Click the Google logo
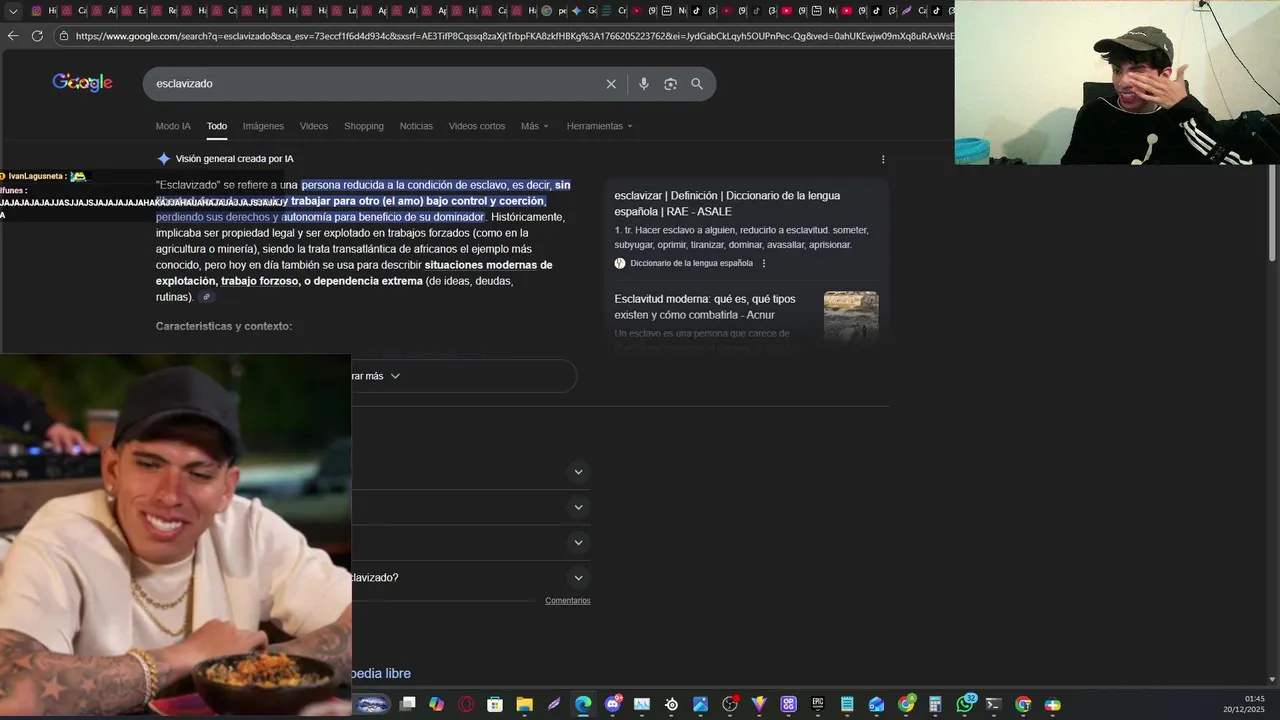Screen dimensions: 1280x720 [83, 83]
